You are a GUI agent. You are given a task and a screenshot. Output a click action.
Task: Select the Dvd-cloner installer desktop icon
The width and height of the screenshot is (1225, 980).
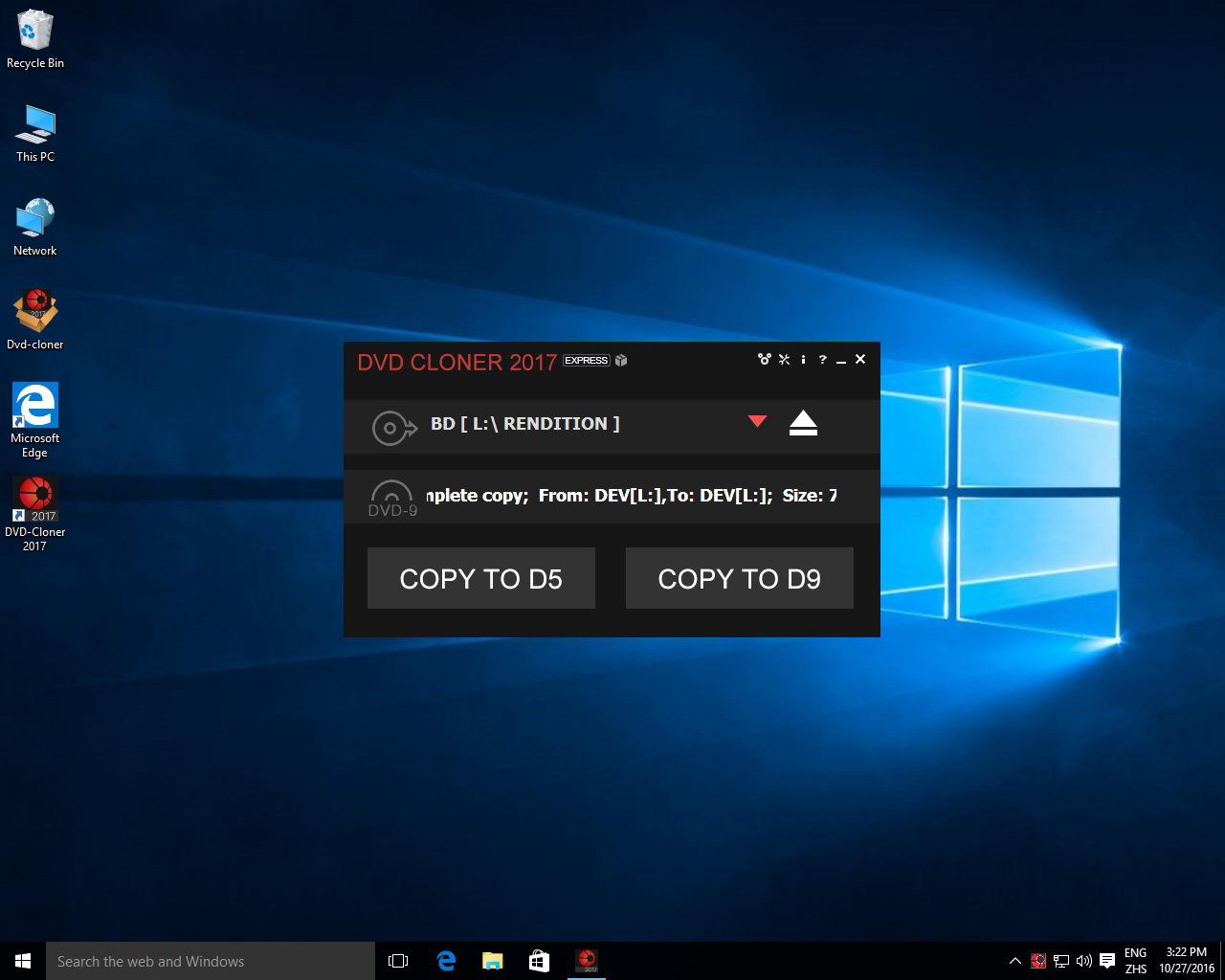(35, 321)
